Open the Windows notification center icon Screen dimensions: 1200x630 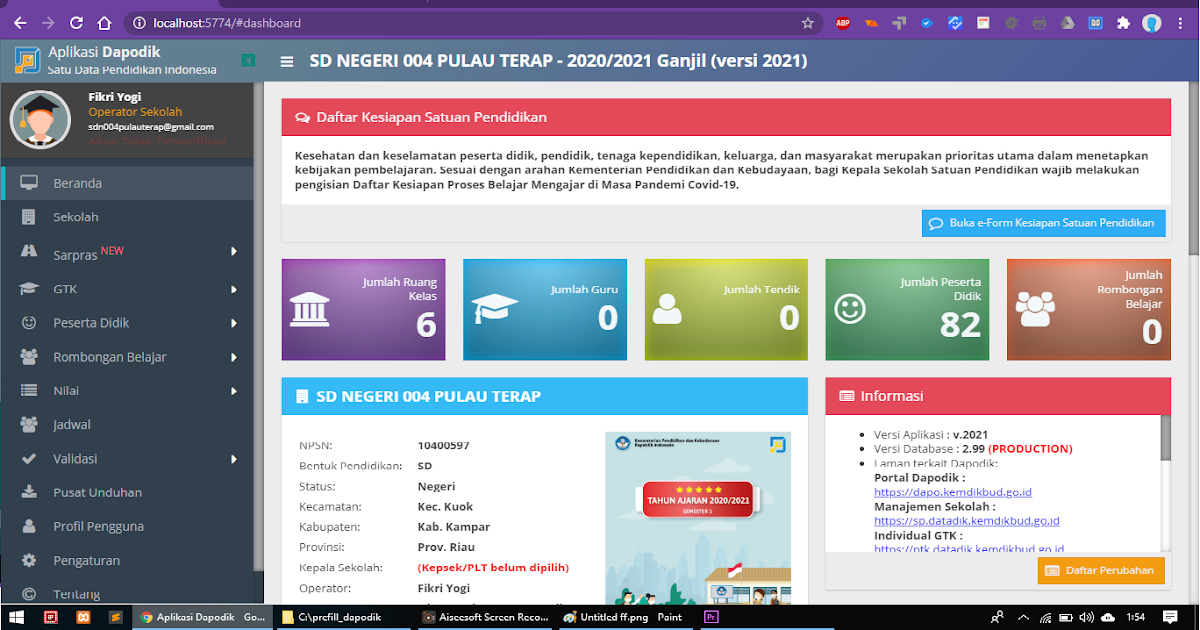1170,617
